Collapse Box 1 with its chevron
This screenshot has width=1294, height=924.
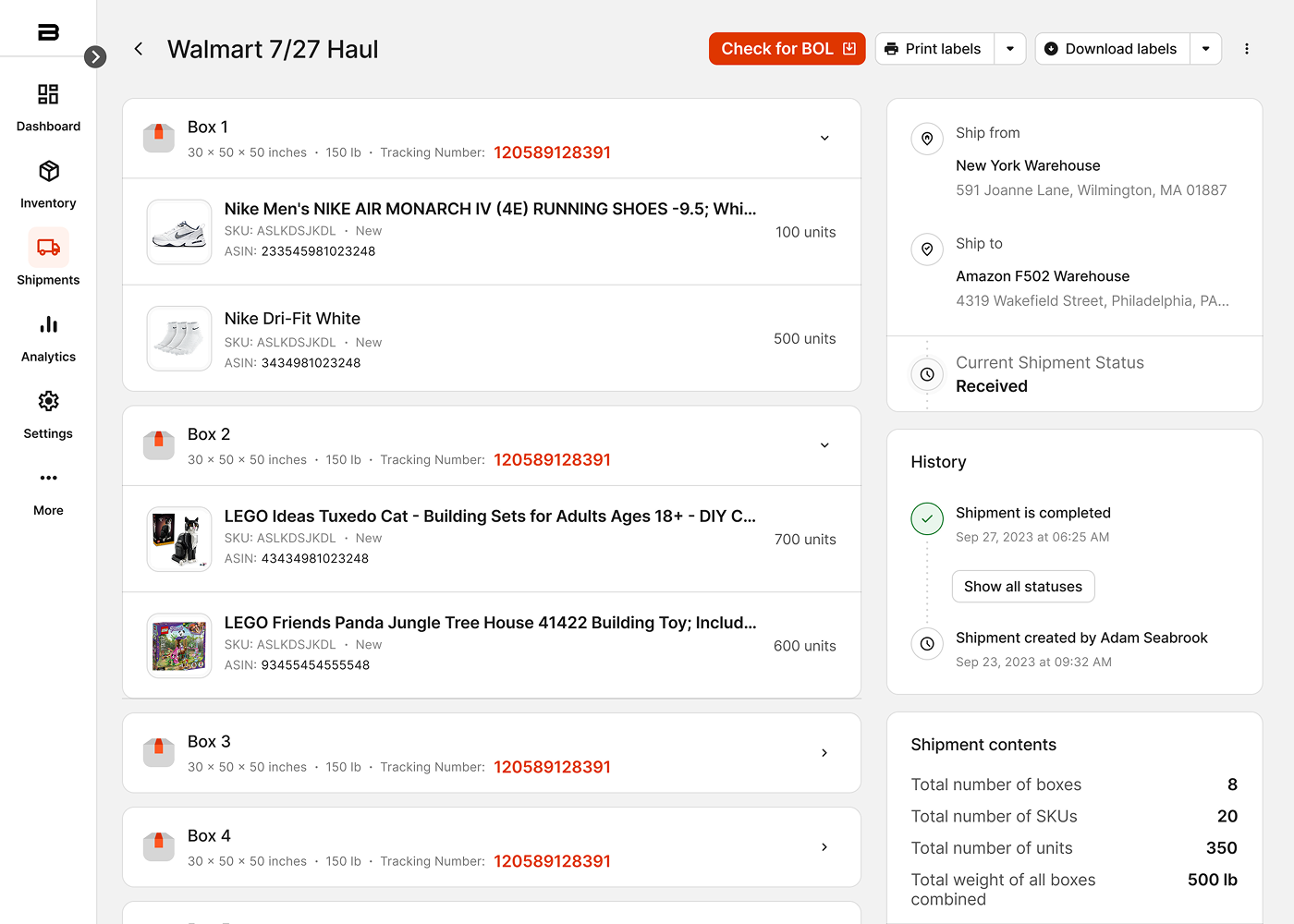(x=824, y=139)
